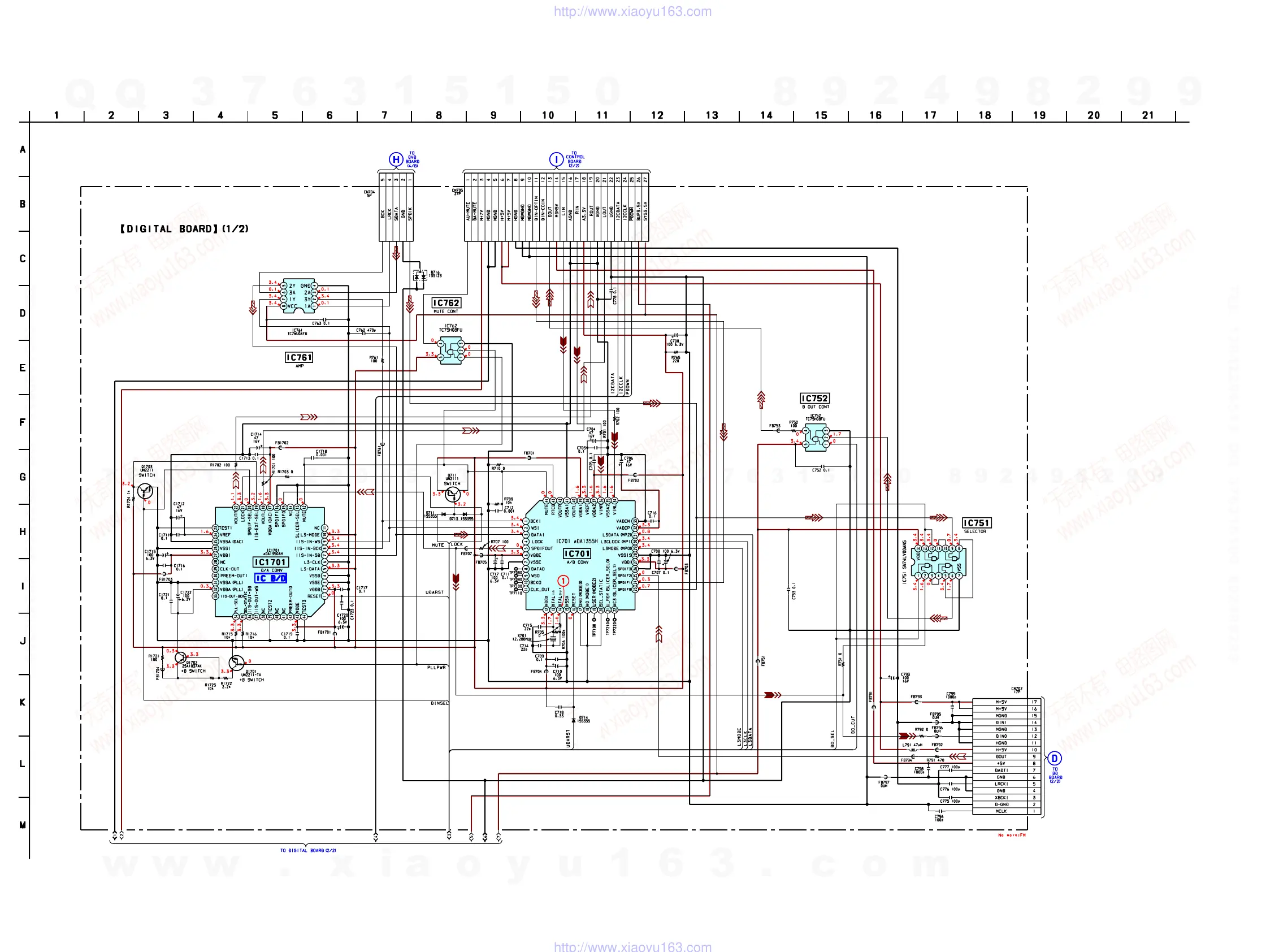Click the IC752 logic gate chip symbol
This screenshot has width=1266, height=952.
(816, 438)
